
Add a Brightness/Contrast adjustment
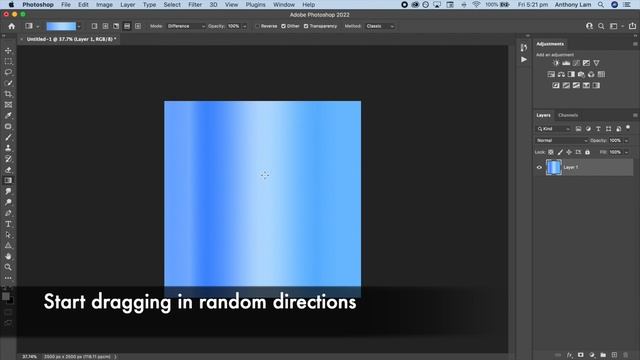click(556, 63)
